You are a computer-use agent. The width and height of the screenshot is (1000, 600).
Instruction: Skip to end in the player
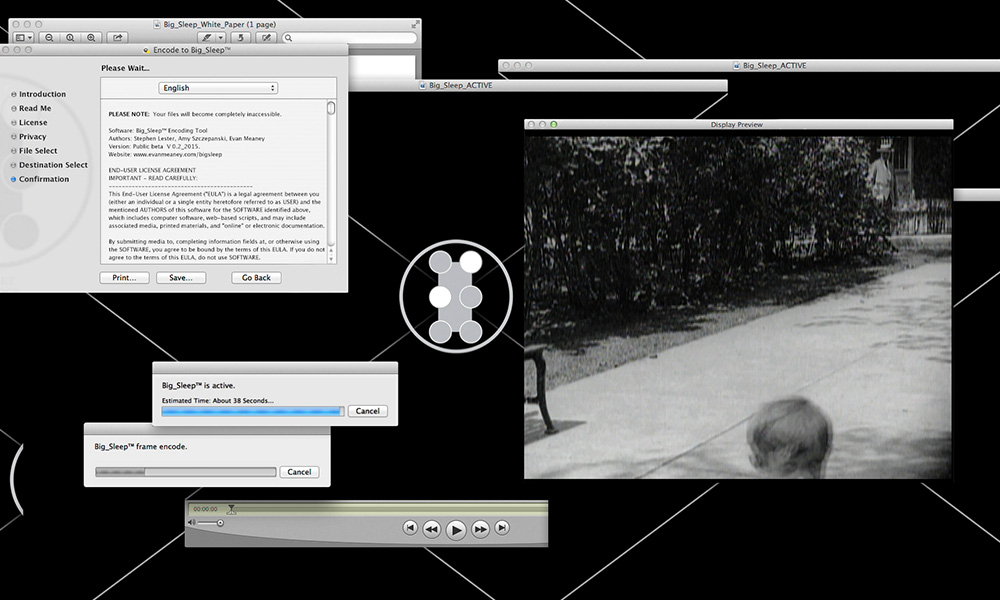(x=502, y=528)
